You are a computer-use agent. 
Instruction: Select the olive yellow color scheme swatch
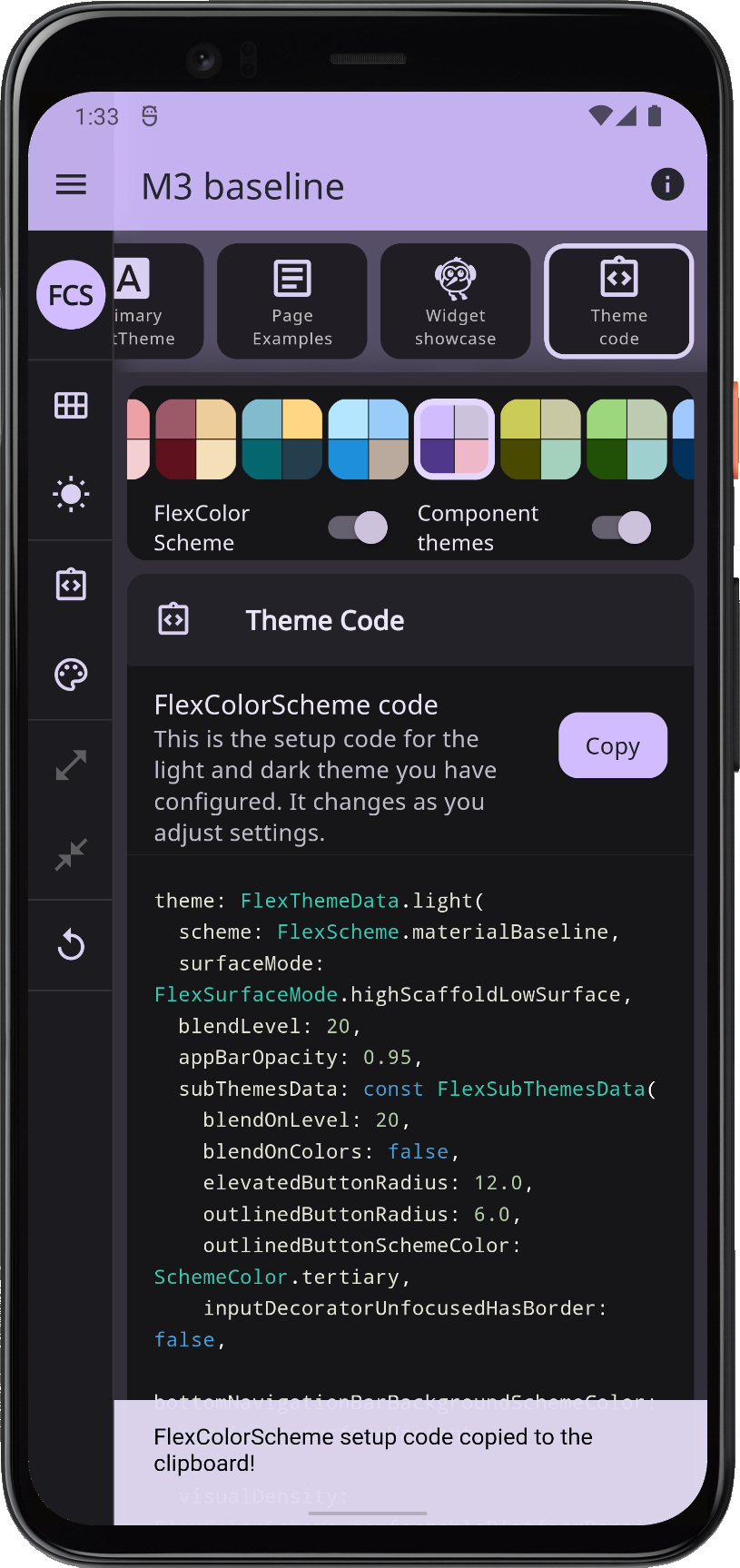coord(541,439)
